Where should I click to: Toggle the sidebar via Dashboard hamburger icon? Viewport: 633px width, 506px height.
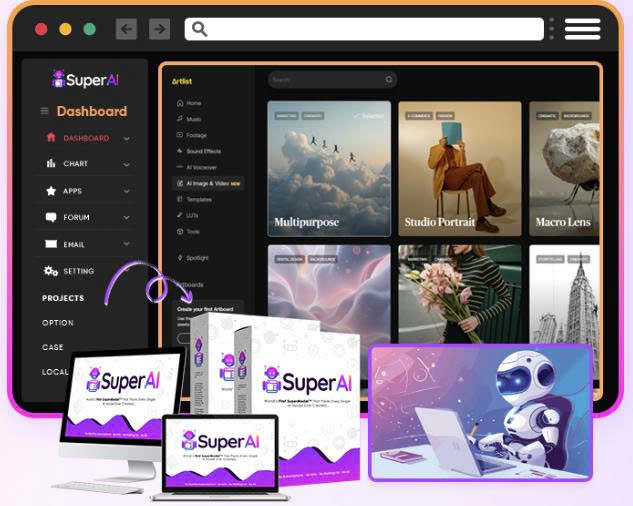coord(44,111)
